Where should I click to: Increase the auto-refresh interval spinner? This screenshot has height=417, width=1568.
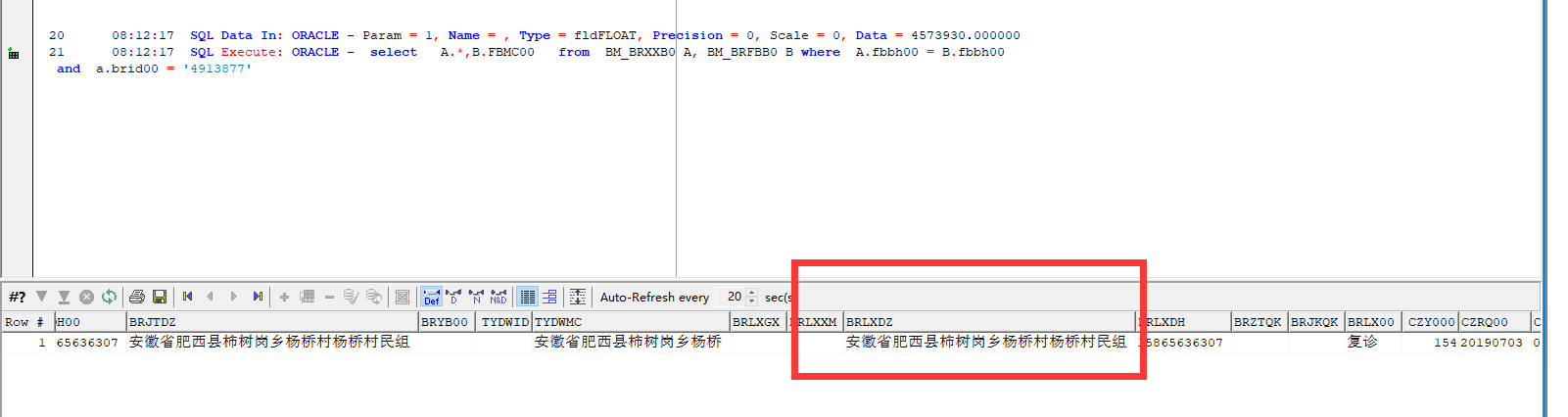pyautogui.click(x=752, y=293)
